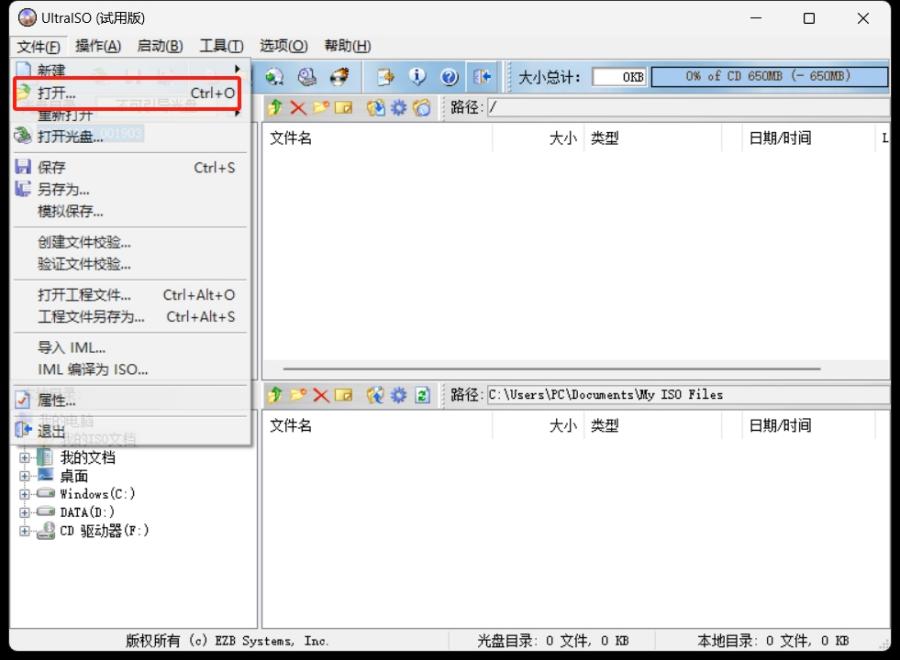Open the 文件(F) menu
This screenshot has width=900, height=660.
(38, 46)
